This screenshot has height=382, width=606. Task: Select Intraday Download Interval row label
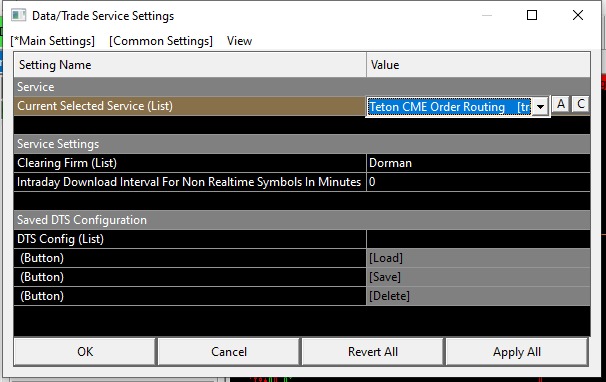click(x=189, y=182)
